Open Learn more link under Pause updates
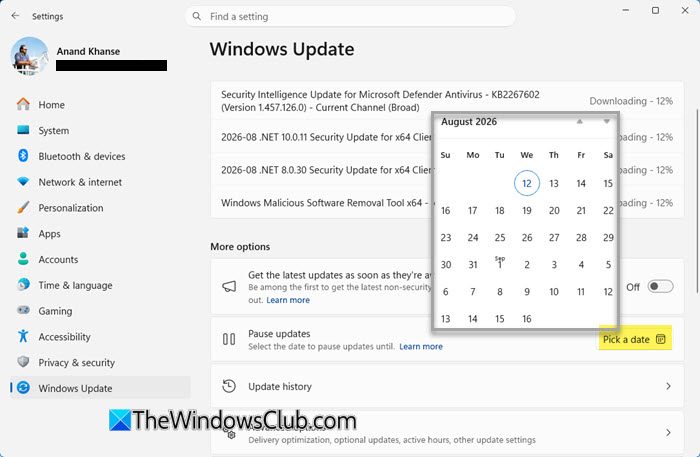Screen dimensions: 700x457 click(421, 346)
